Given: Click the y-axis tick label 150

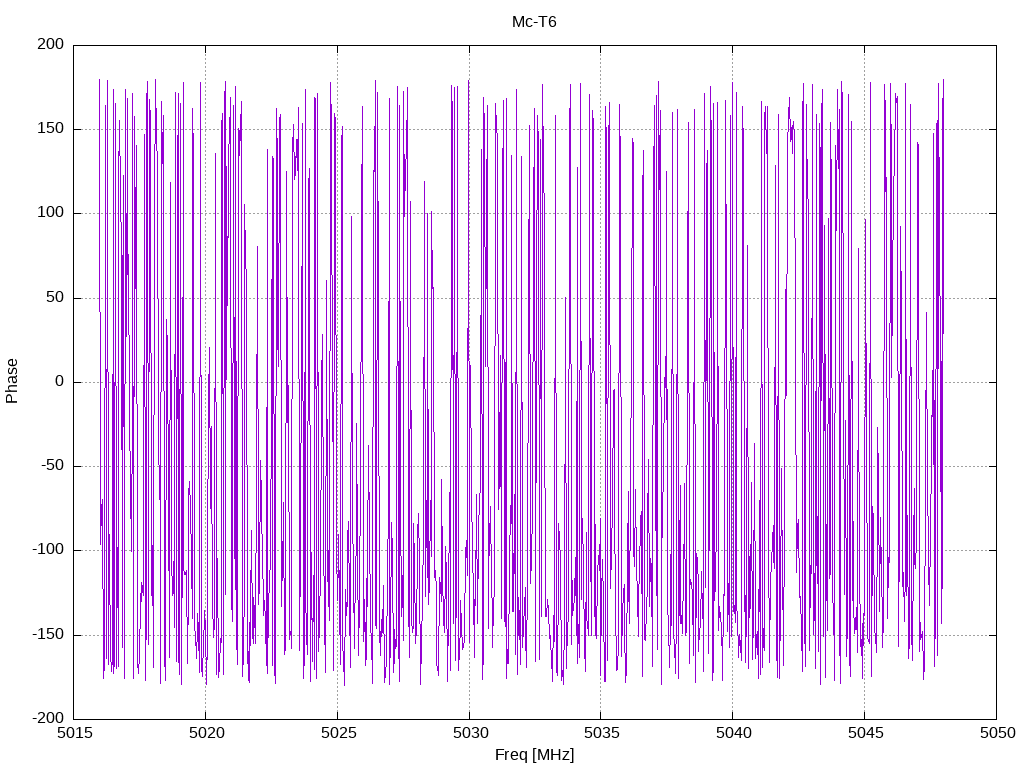Looking at the screenshot, I should (x=51, y=129).
